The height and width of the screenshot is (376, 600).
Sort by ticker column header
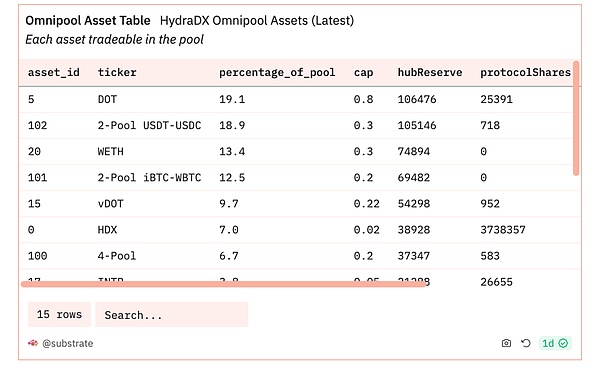[117, 72]
